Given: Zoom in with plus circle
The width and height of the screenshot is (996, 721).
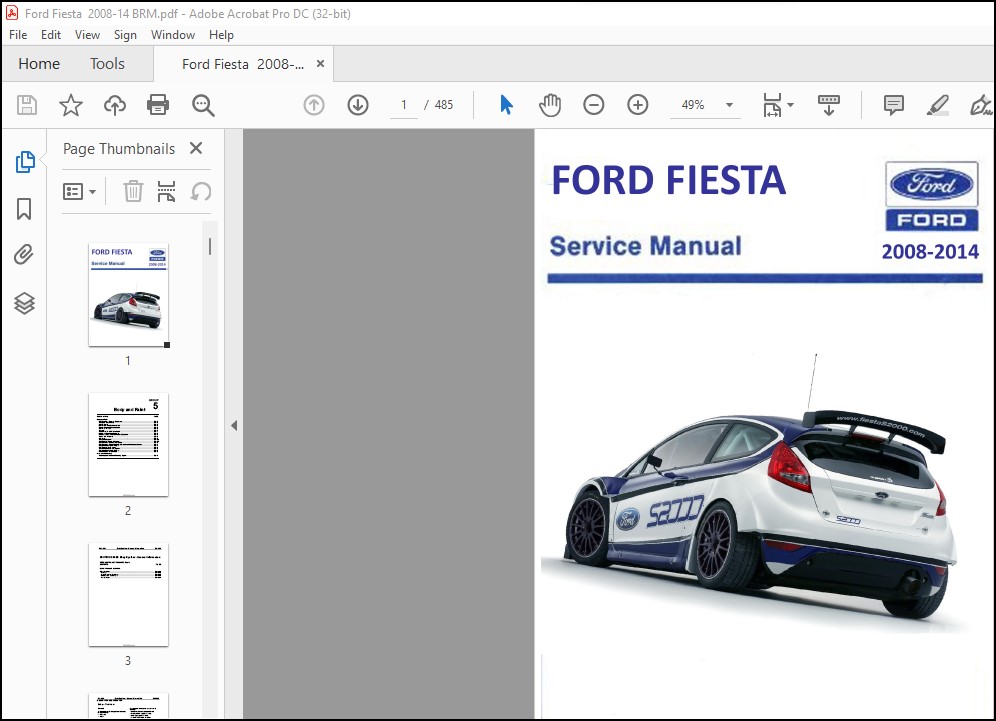Looking at the screenshot, I should coord(638,105).
